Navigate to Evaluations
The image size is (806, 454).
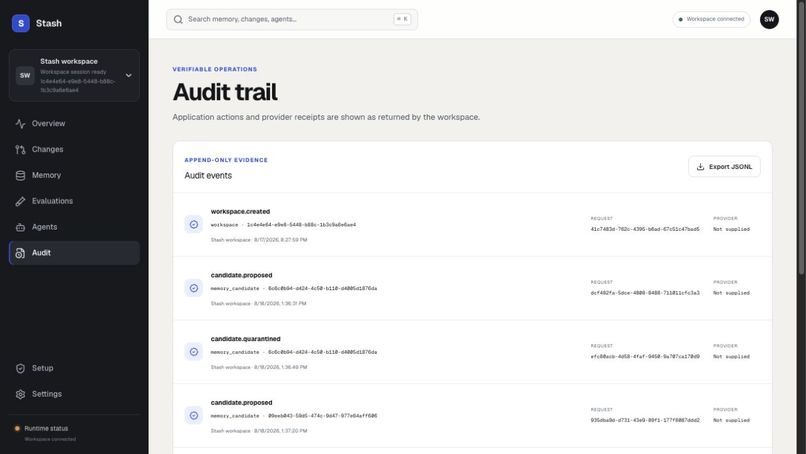click(x=74, y=201)
